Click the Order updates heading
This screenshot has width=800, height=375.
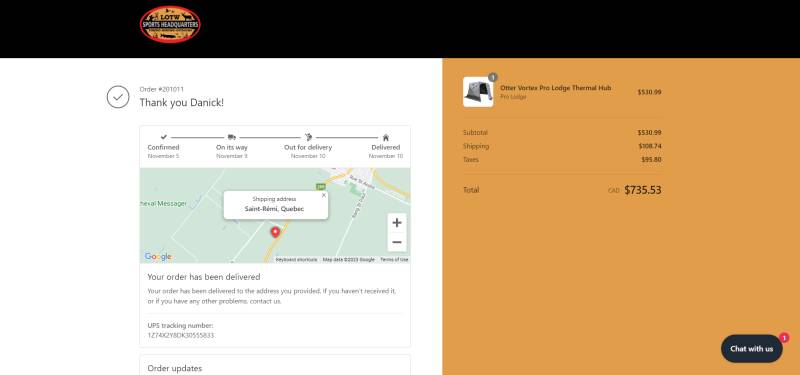point(174,368)
